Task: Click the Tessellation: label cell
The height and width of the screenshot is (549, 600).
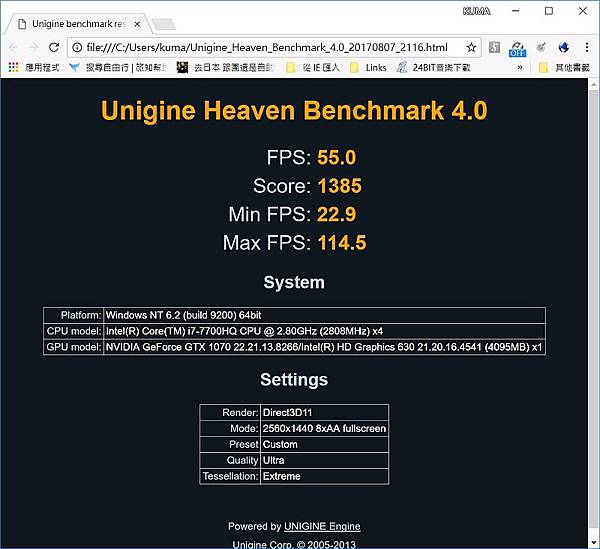Action: point(230,476)
